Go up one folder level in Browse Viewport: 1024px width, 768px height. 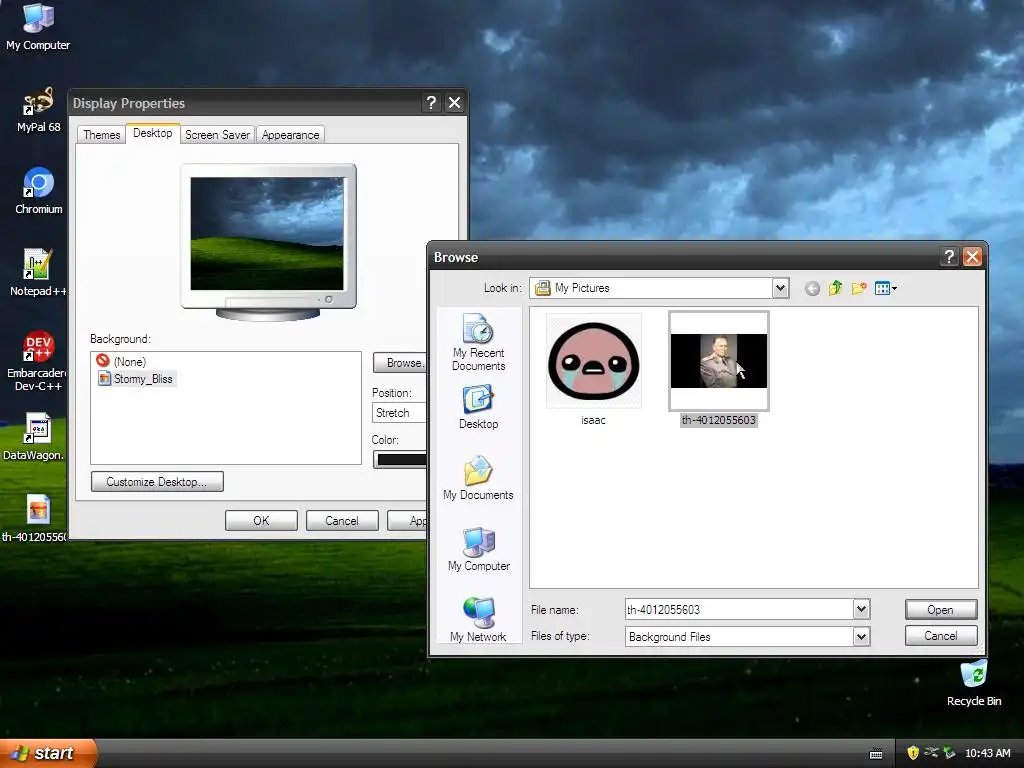click(835, 288)
